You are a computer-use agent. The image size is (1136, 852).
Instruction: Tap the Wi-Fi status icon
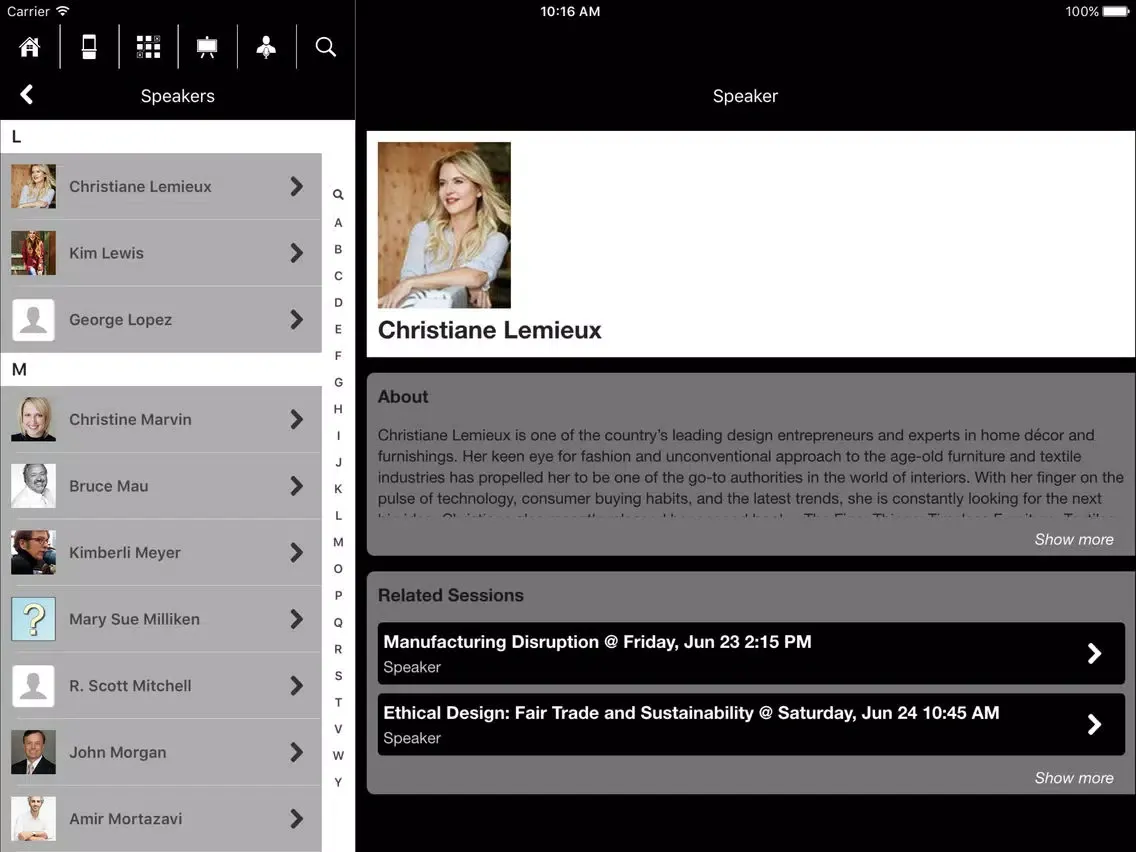click(x=63, y=11)
